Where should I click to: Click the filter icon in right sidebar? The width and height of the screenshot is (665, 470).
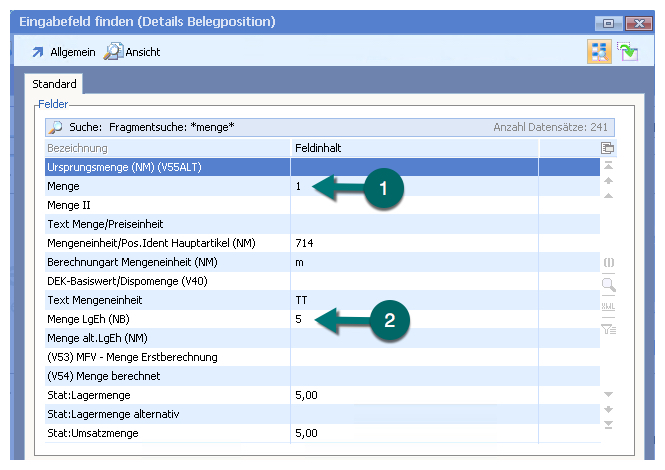608,327
